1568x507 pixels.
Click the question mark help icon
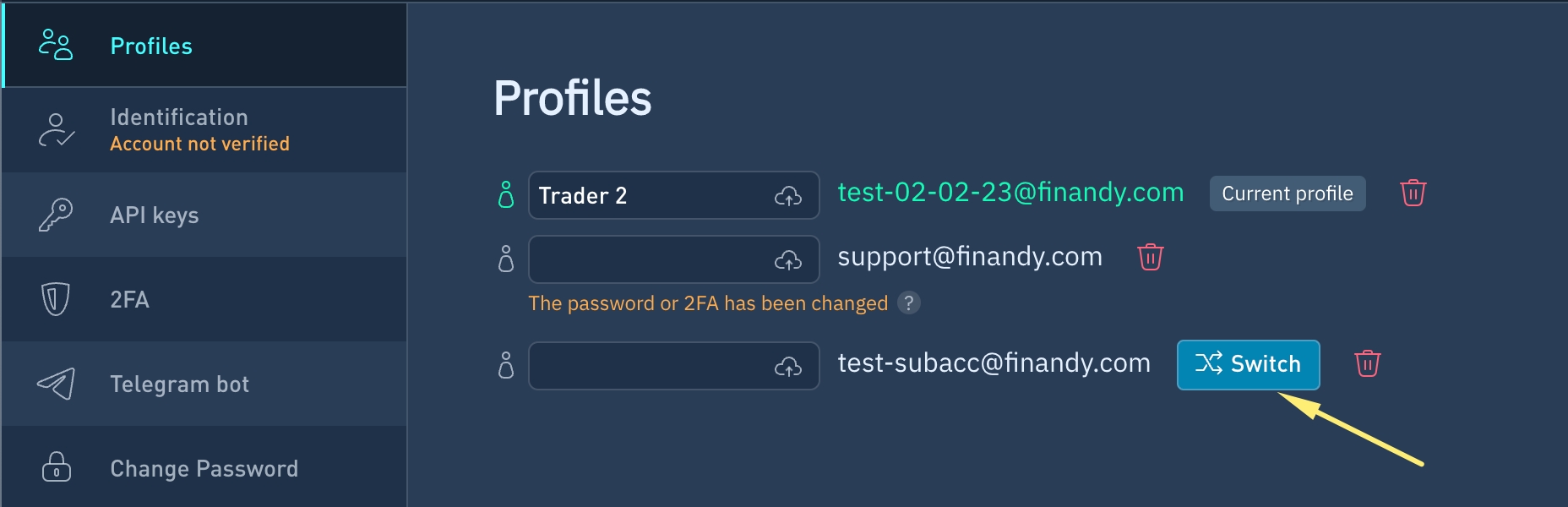point(909,303)
